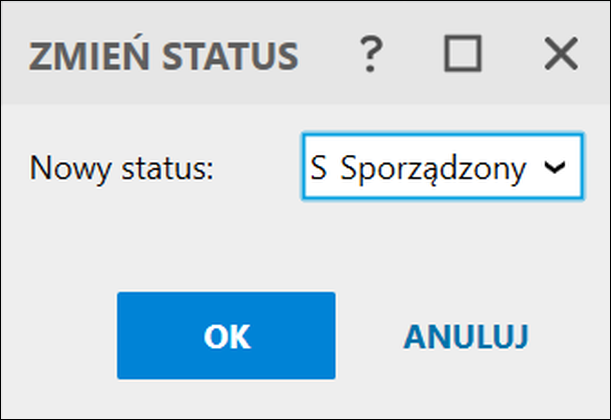Click the dialog title bar area
Viewport: 611px width, 420px height.
point(306,53)
